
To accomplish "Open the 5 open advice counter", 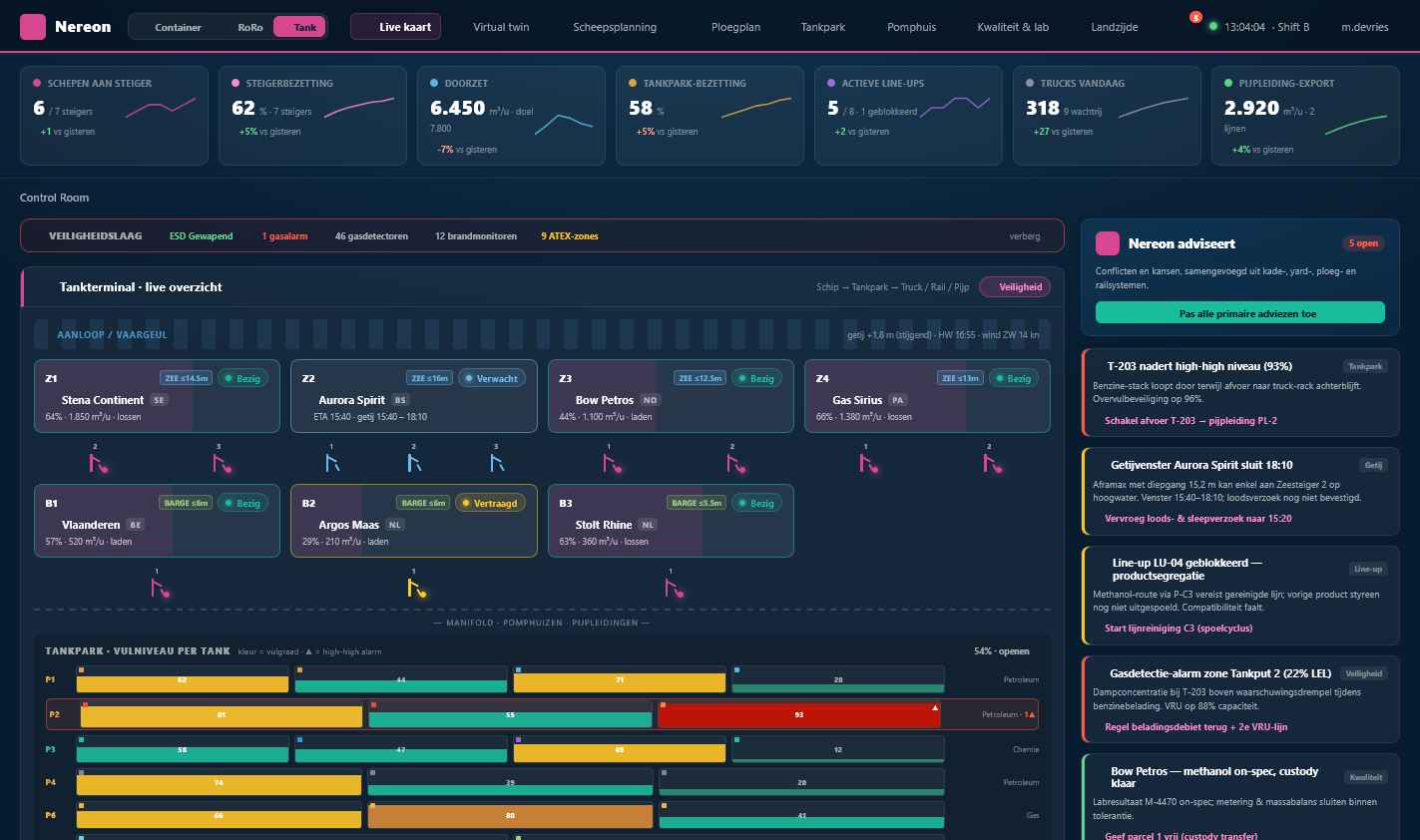I will [x=1364, y=243].
